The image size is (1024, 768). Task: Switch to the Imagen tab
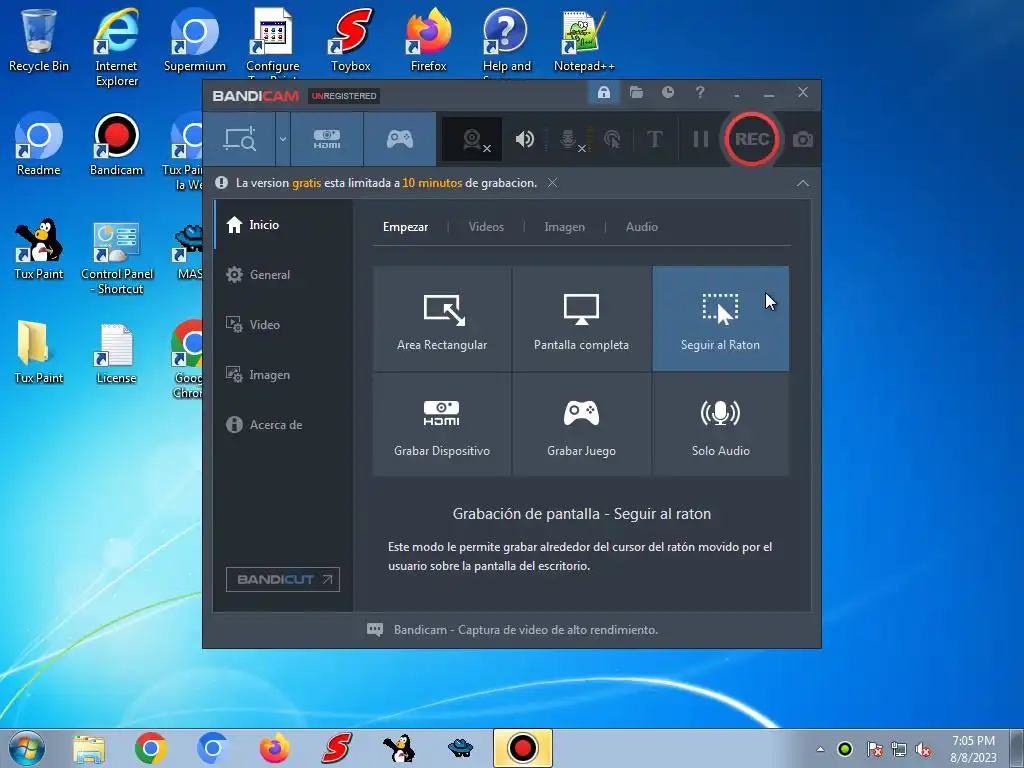pyautogui.click(x=565, y=227)
